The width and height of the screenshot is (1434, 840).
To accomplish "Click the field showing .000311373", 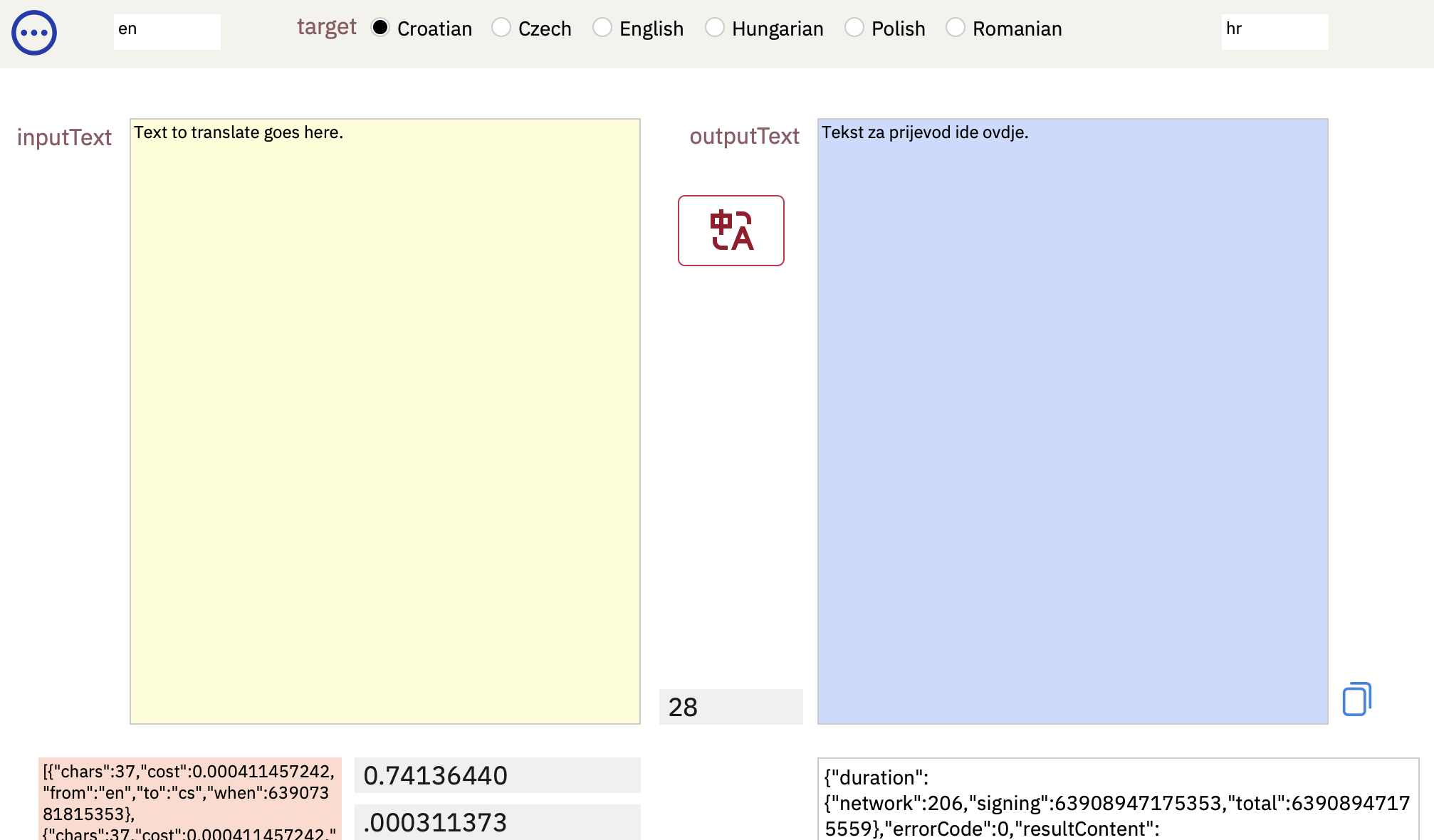I will [497, 822].
